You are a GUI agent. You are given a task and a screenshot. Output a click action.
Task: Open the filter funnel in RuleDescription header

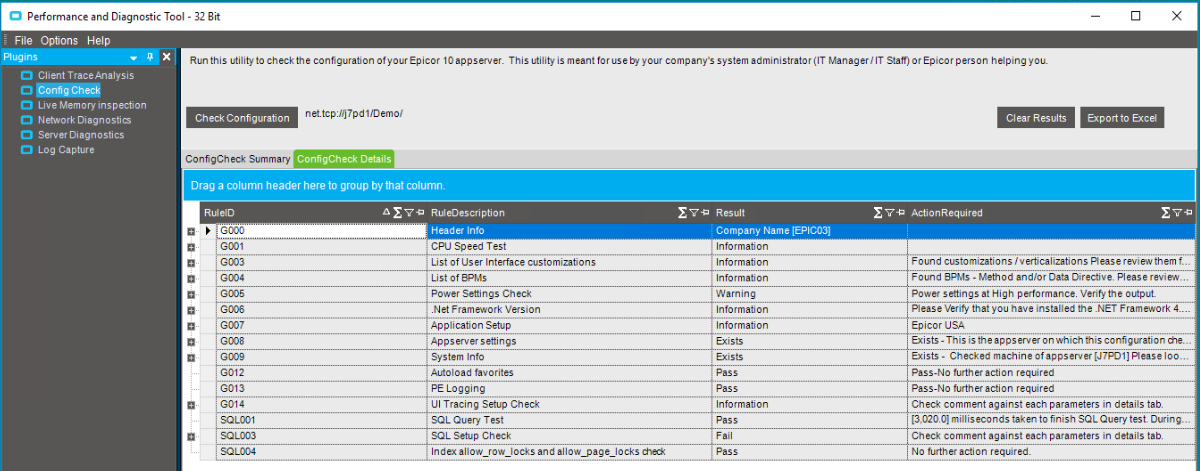(x=694, y=213)
